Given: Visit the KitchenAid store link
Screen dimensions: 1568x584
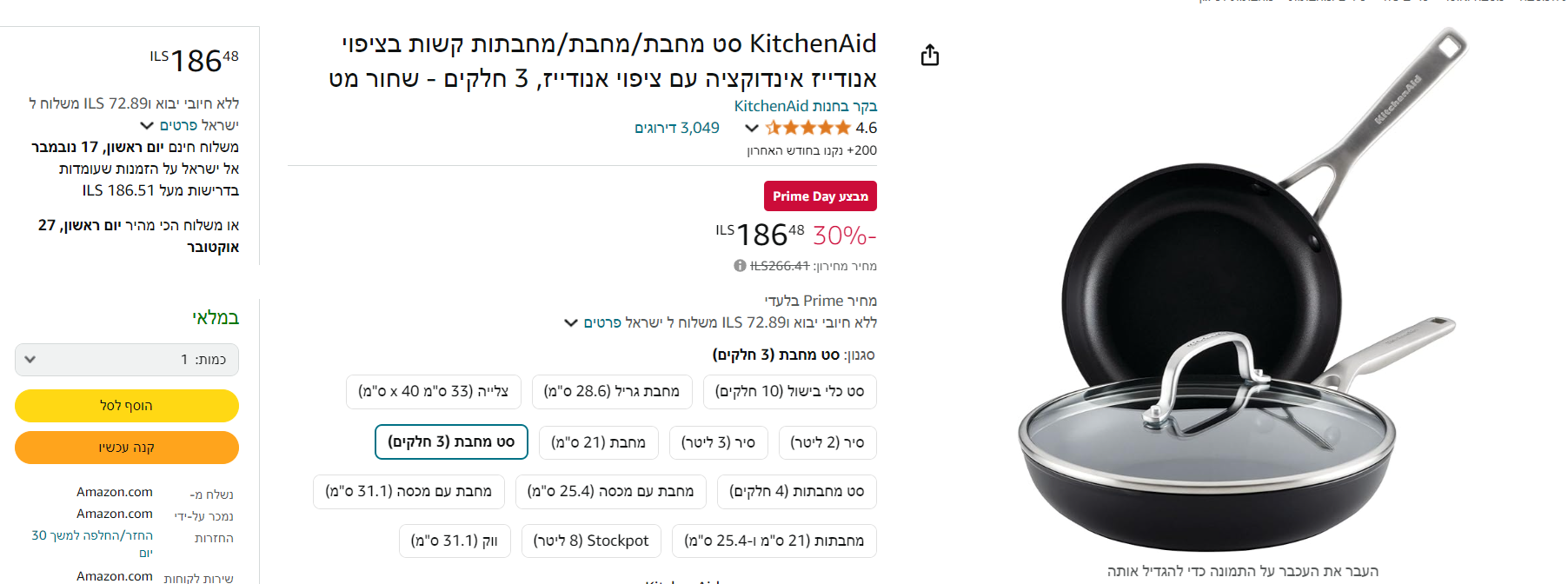Looking at the screenshot, I should pos(805,106).
